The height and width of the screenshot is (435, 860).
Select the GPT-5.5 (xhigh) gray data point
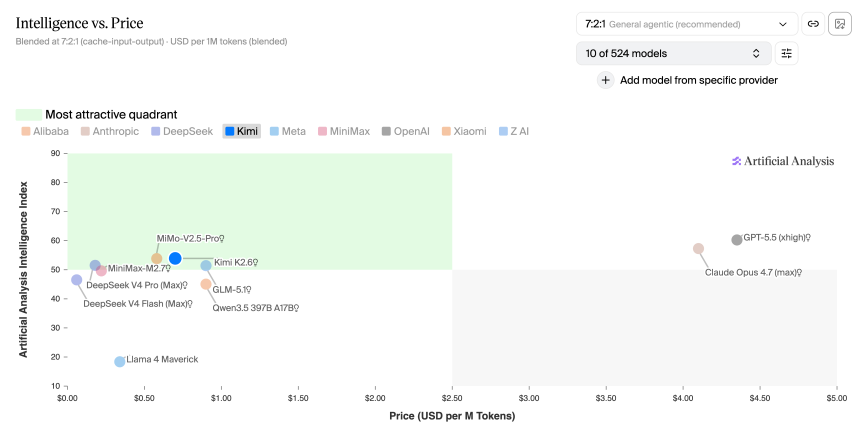point(737,240)
